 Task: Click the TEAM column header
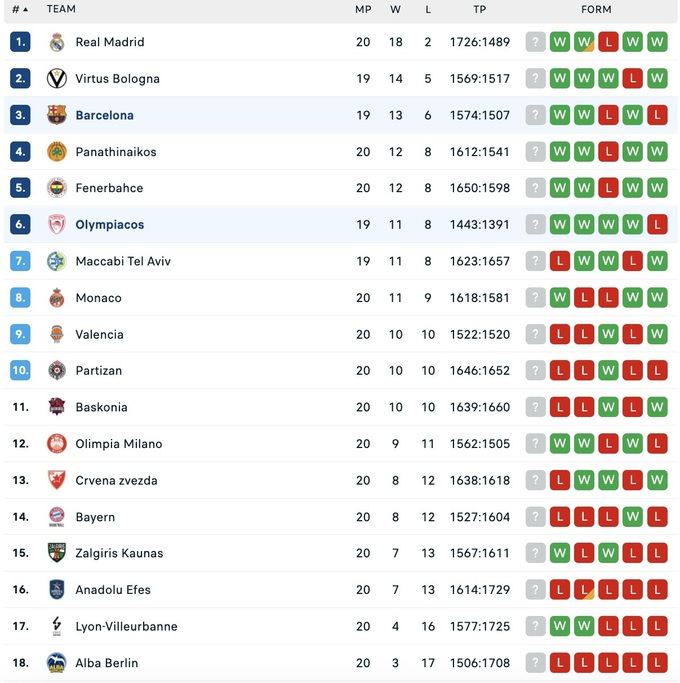point(61,10)
